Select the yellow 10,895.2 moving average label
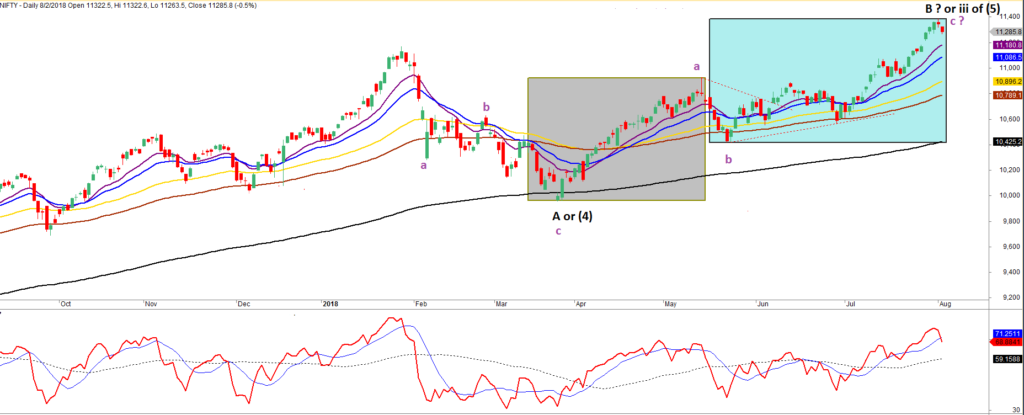Image resolution: width=1024 pixels, height=415 pixels. (x=1006, y=82)
